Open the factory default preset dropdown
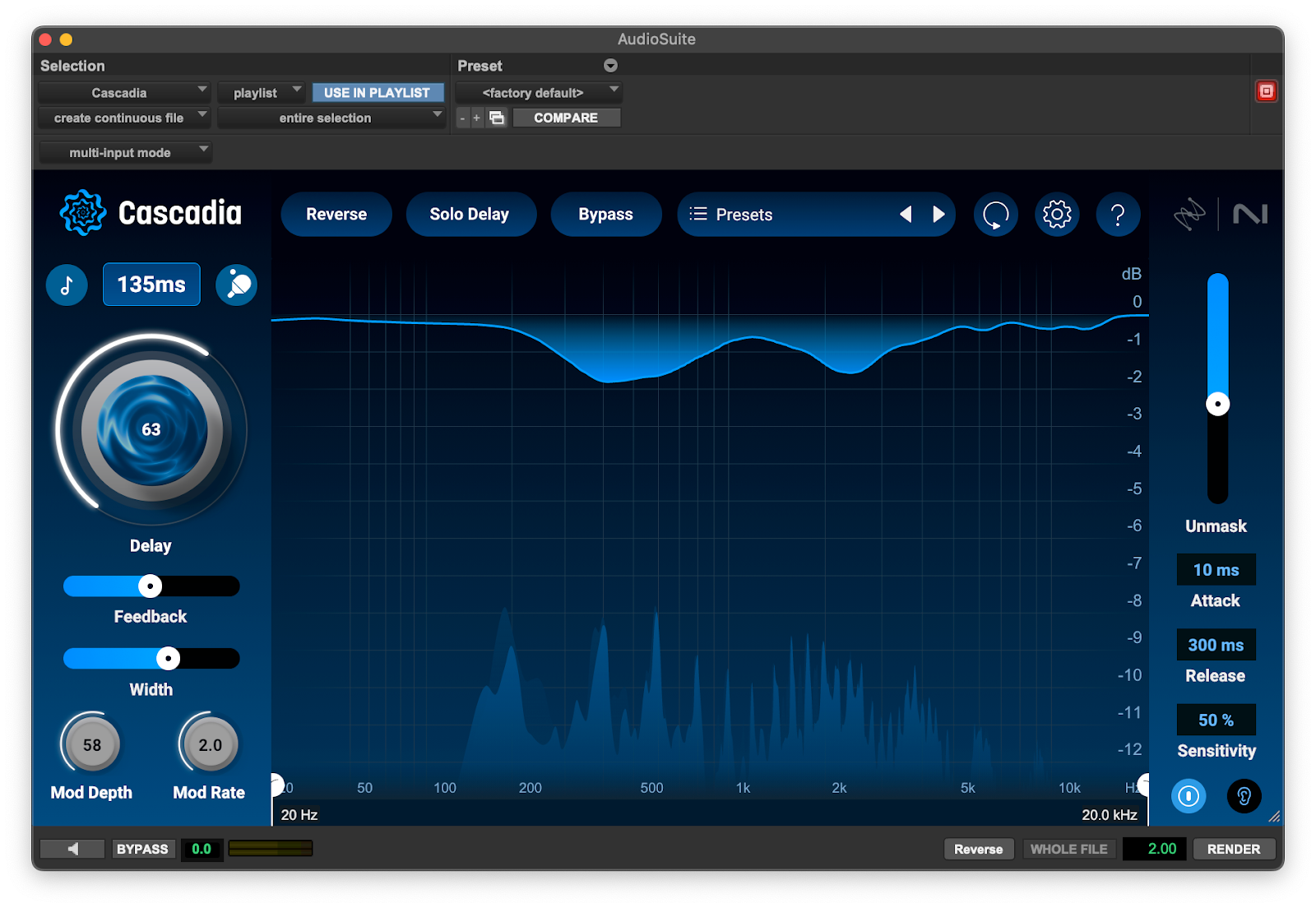This screenshot has height=908, width=1316. click(539, 93)
